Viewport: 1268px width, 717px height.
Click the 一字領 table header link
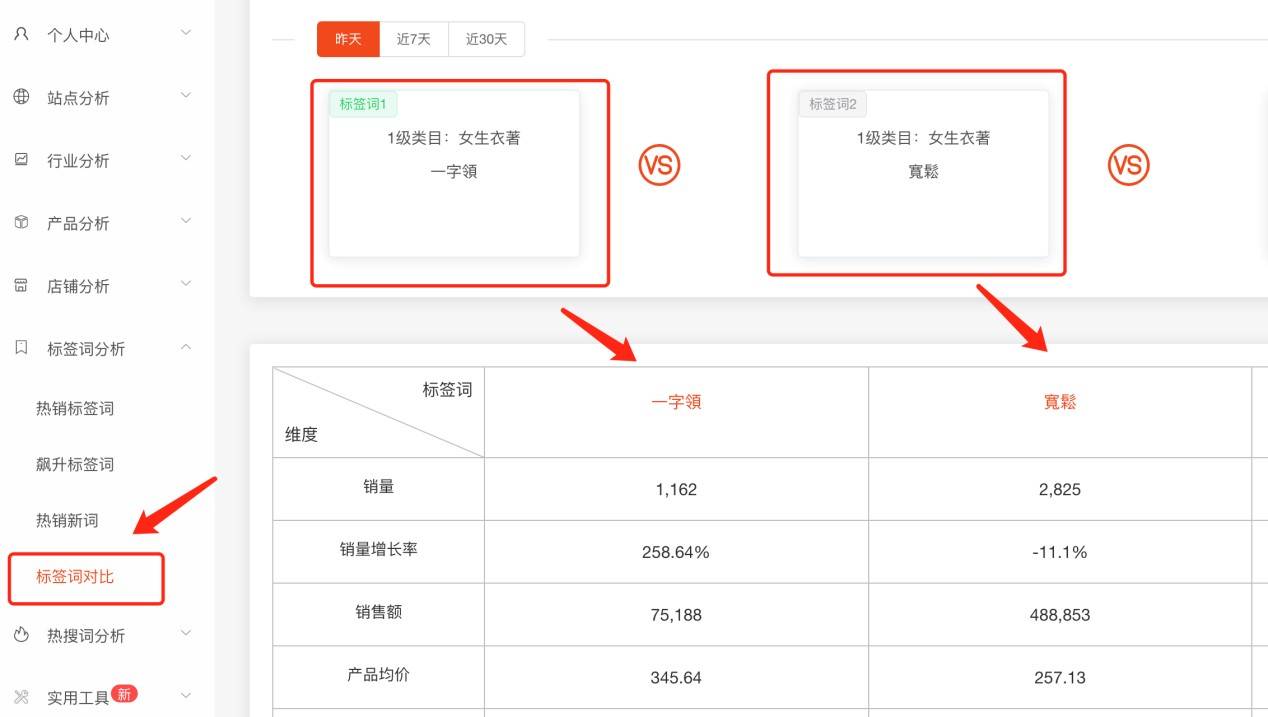coord(676,402)
